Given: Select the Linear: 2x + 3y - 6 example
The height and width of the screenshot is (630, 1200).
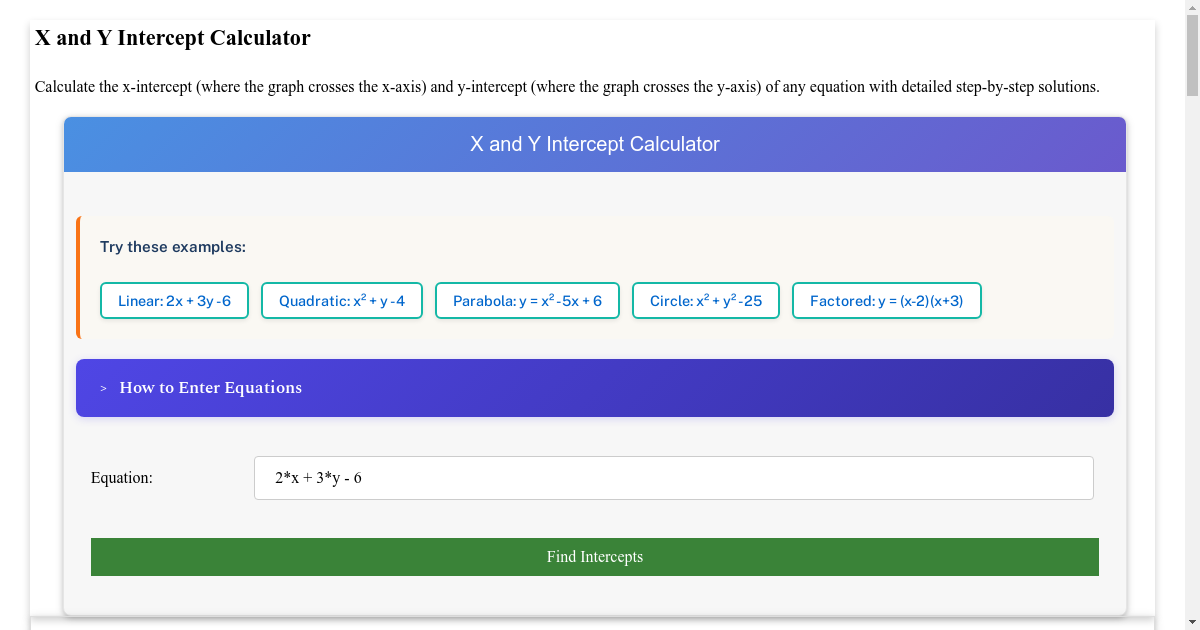Looking at the screenshot, I should coord(174,300).
